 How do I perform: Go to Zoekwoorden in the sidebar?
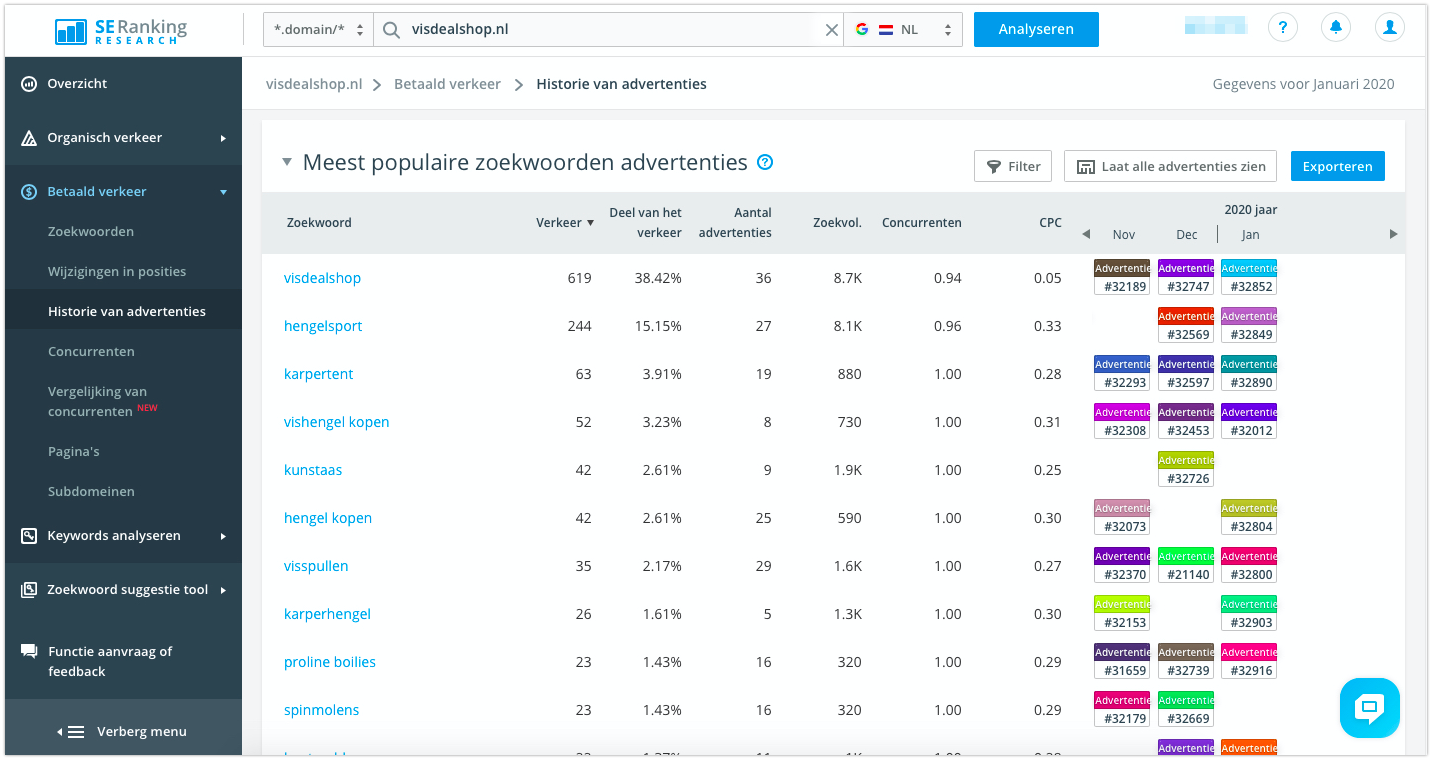coord(91,232)
